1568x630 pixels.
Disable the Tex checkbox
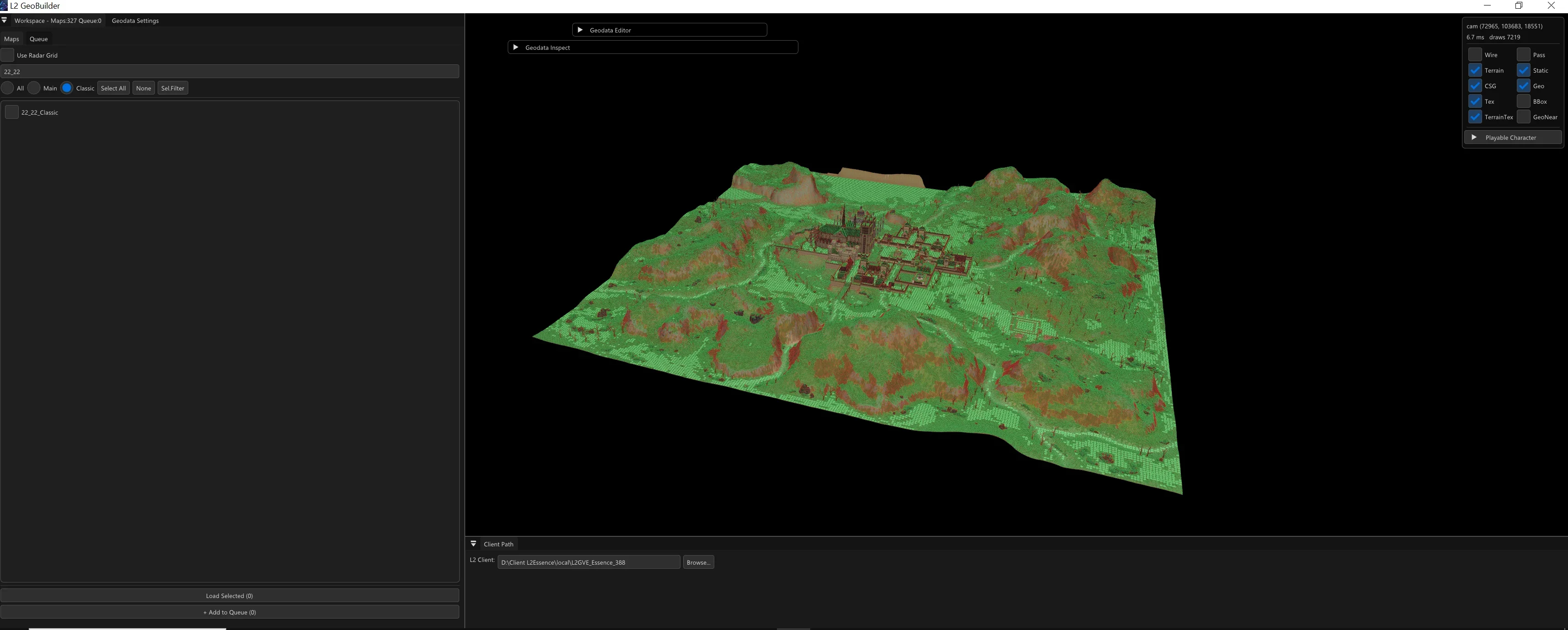click(x=1475, y=101)
